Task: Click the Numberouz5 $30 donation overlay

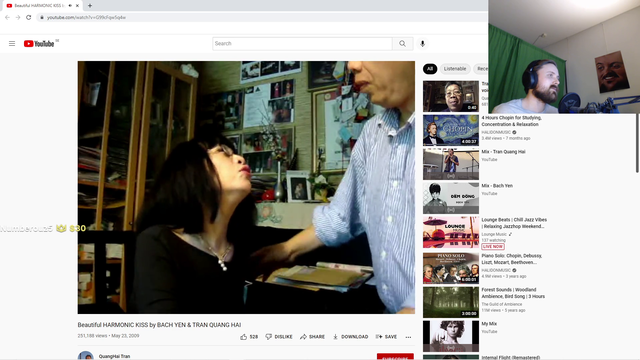Action: tap(43, 228)
